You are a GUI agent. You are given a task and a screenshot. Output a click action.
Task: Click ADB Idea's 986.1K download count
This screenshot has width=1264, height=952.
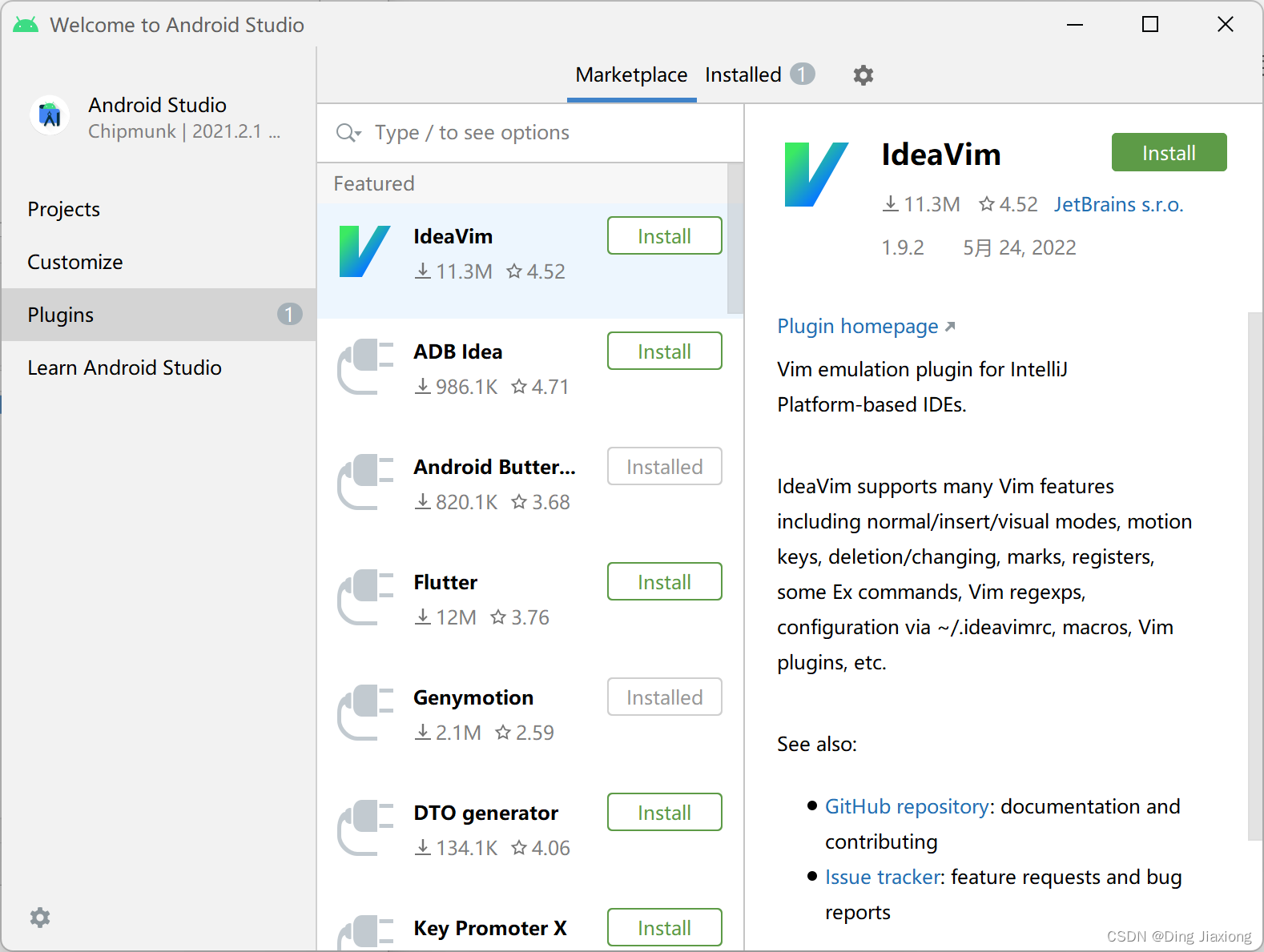456,387
